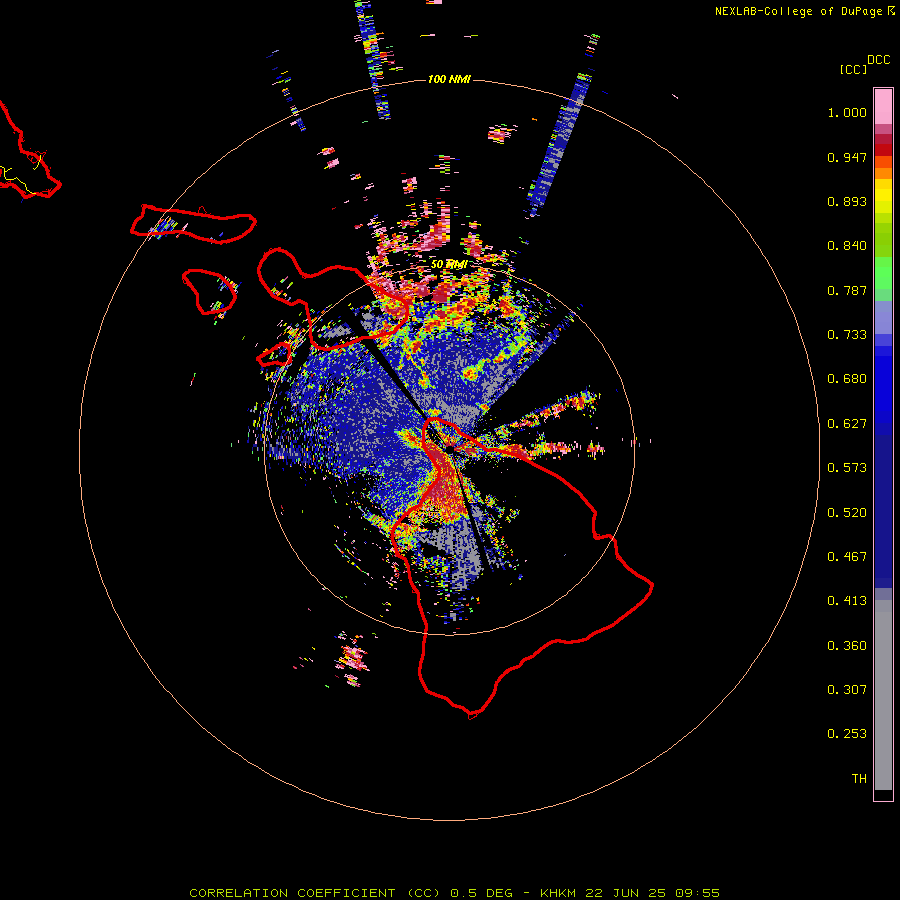Click the KHKM radar site identifier
Image resolution: width=900 pixels, height=900 pixels.
click(557, 893)
